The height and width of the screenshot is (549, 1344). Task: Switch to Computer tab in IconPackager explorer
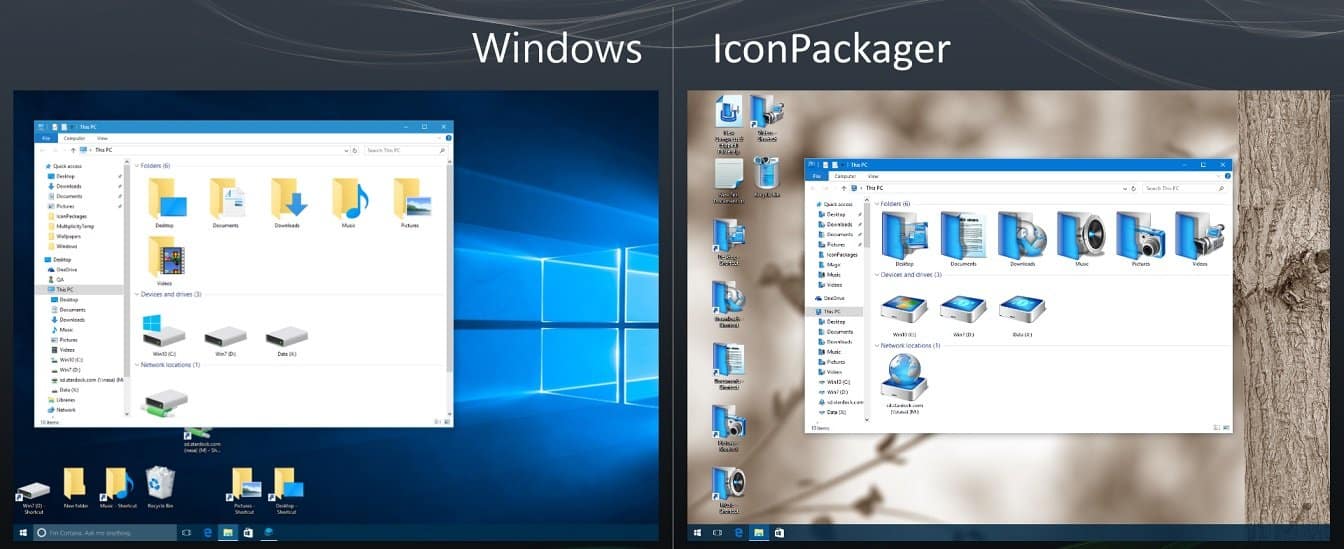click(846, 176)
